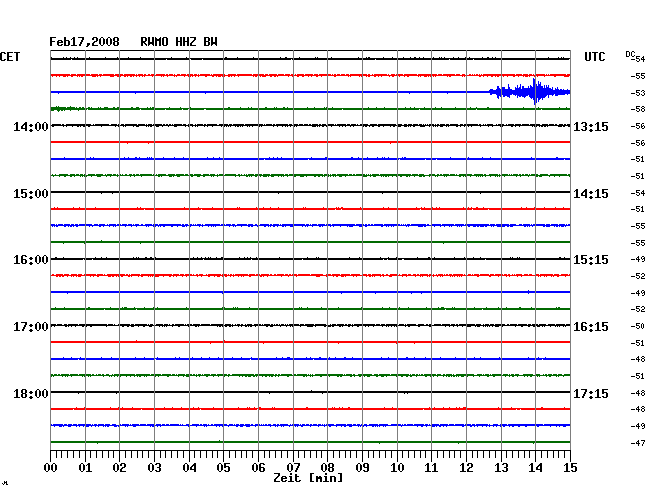Click the date label Feb17,2008
The image size is (650, 494).
click(84, 42)
